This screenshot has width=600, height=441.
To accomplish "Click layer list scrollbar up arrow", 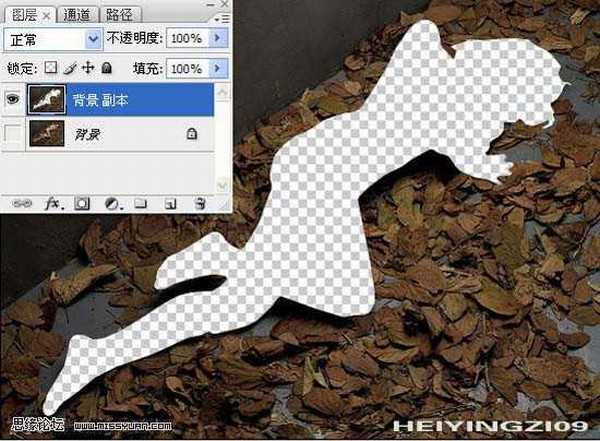I will pyautogui.click(x=222, y=92).
